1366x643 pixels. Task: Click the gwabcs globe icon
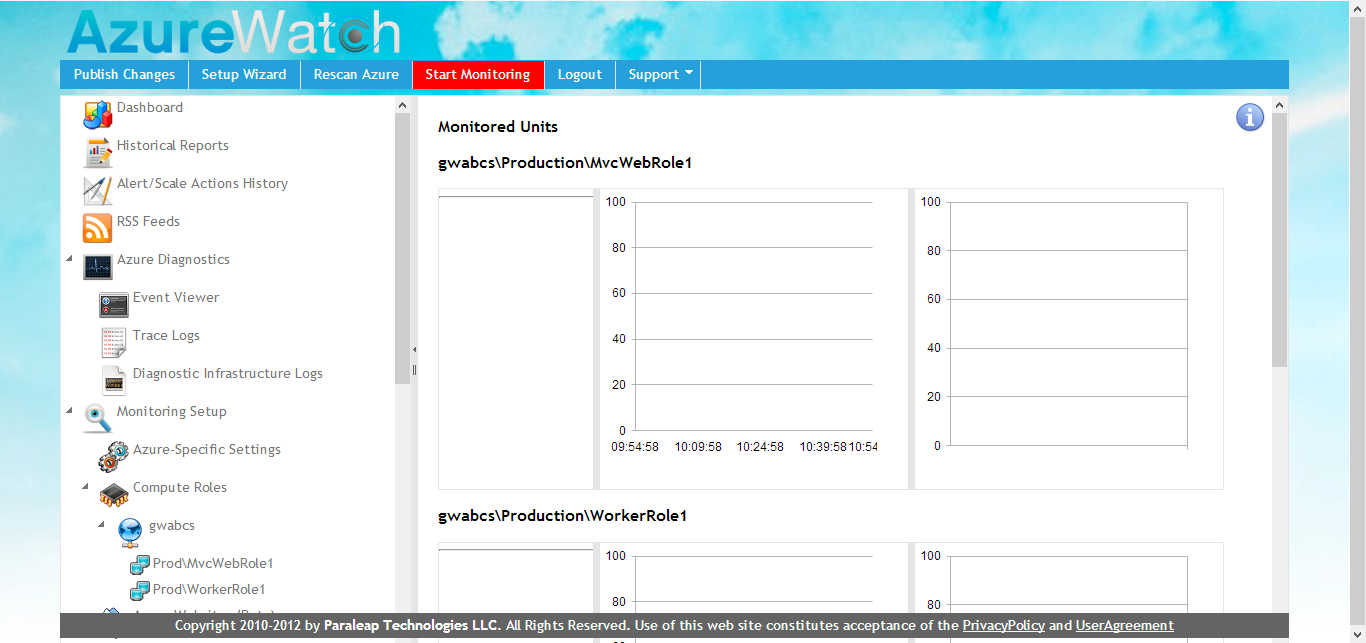click(129, 532)
